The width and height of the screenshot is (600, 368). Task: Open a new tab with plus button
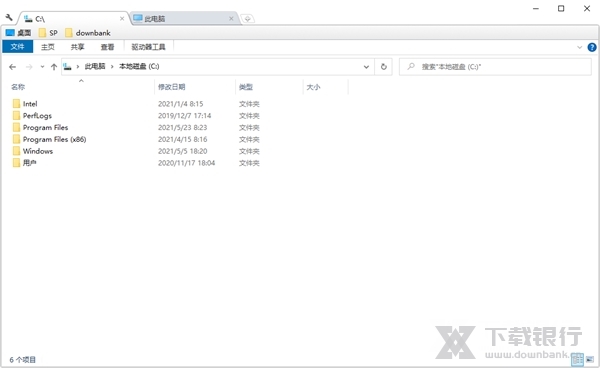[248, 19]
